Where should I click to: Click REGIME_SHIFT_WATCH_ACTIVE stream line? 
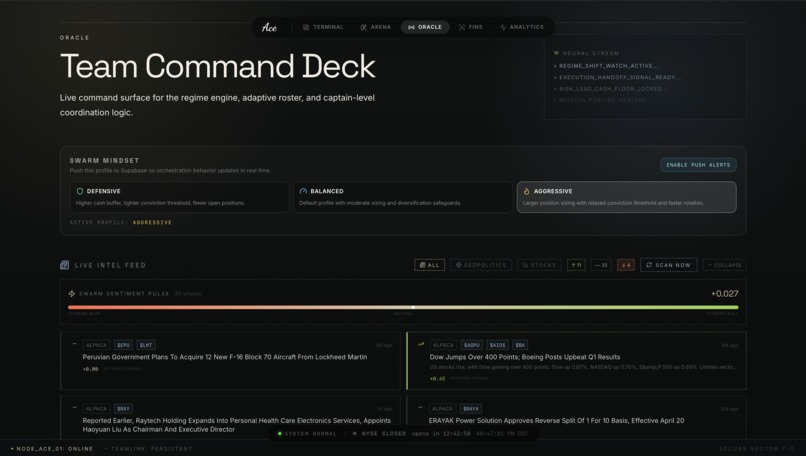click(x=606, y=66)
